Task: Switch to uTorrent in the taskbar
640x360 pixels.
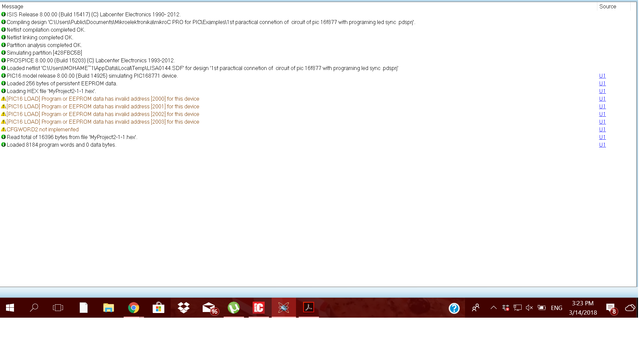Action: click(233, 308)
